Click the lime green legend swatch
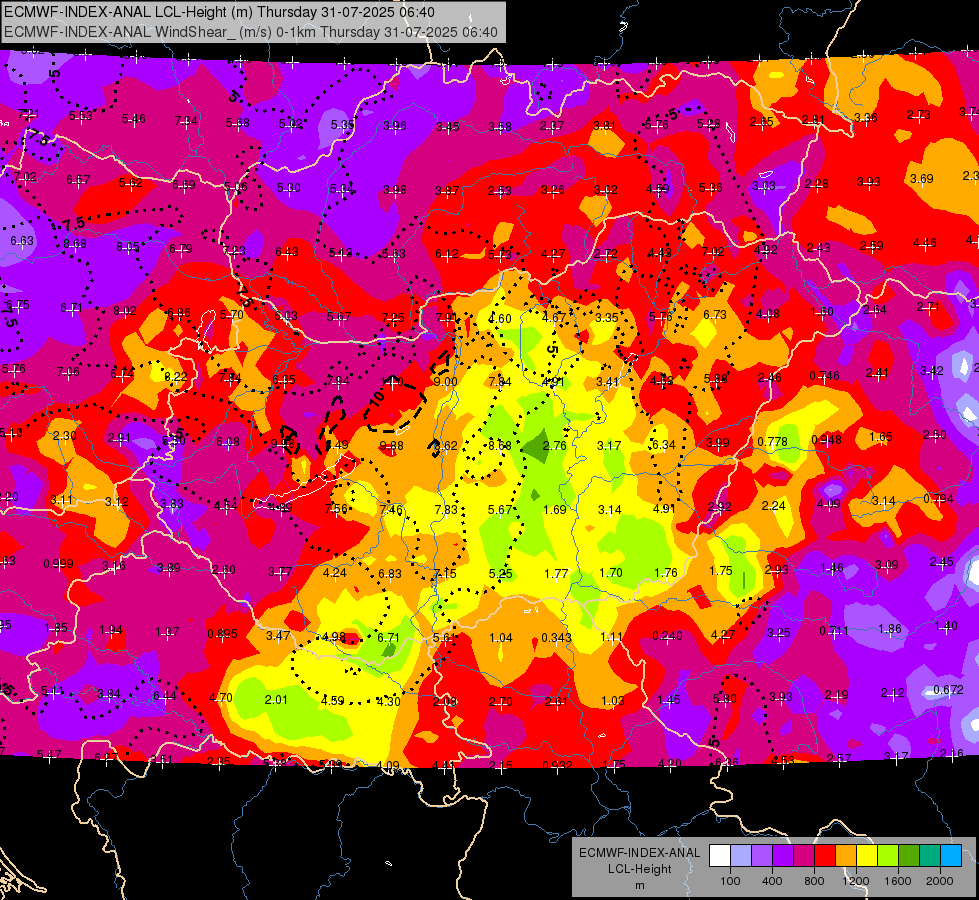The image size is (979, 900). pyautogui.click(x=888, y=856)
